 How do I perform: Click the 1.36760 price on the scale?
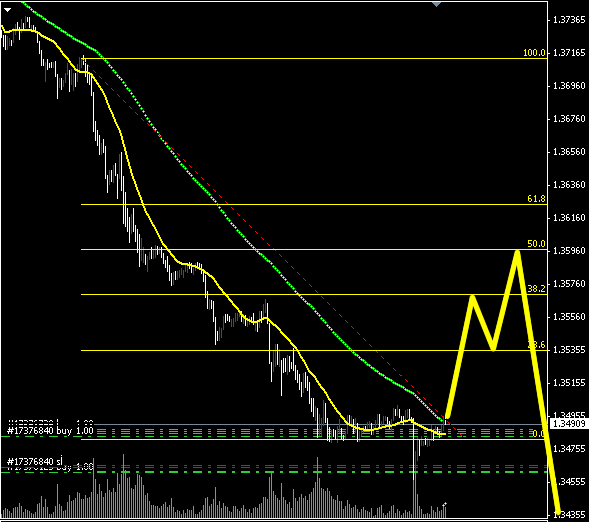click(x=569, y=119)
